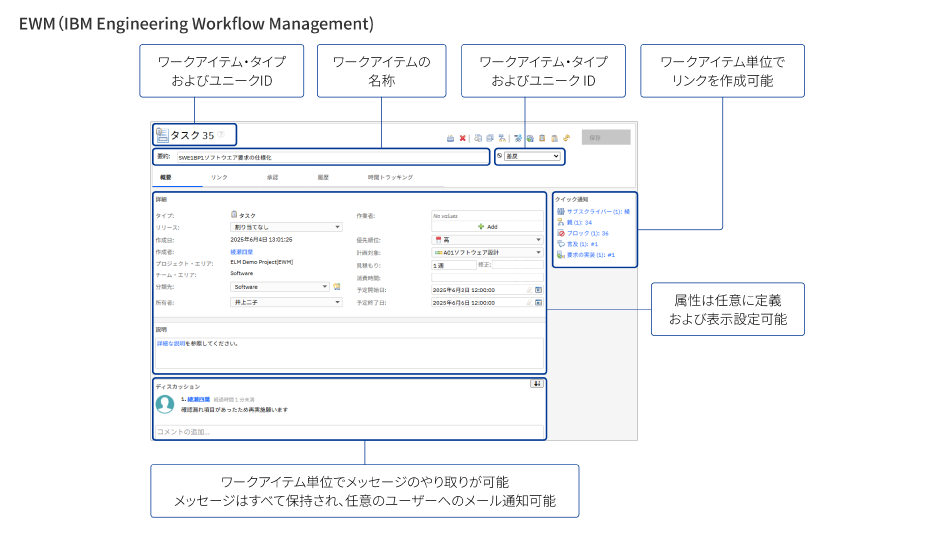
Task: Open calendar picker for 予定開始日
Action: point(538,290)
